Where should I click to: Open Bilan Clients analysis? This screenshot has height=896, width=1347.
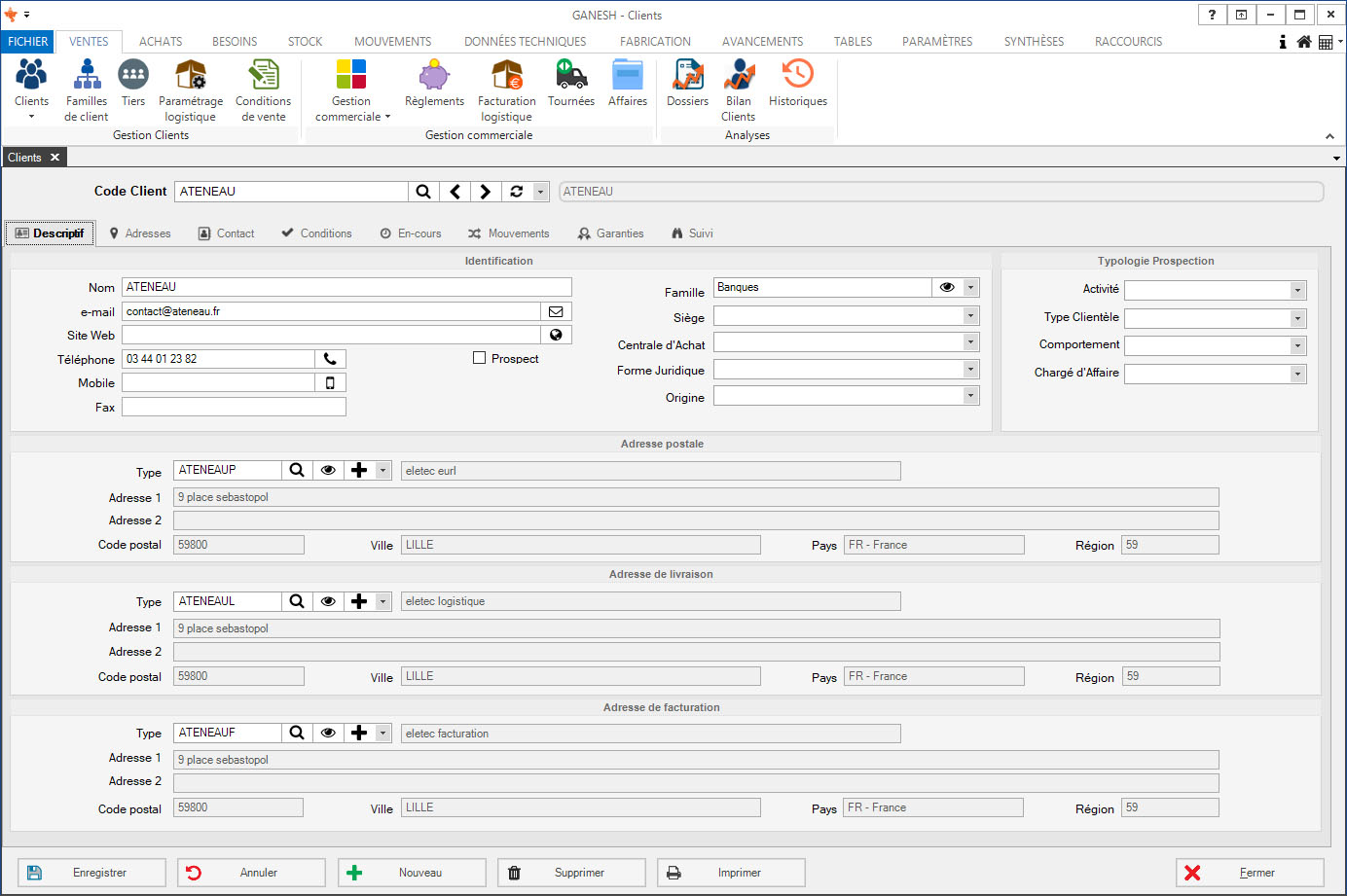(x=739, y=90)
